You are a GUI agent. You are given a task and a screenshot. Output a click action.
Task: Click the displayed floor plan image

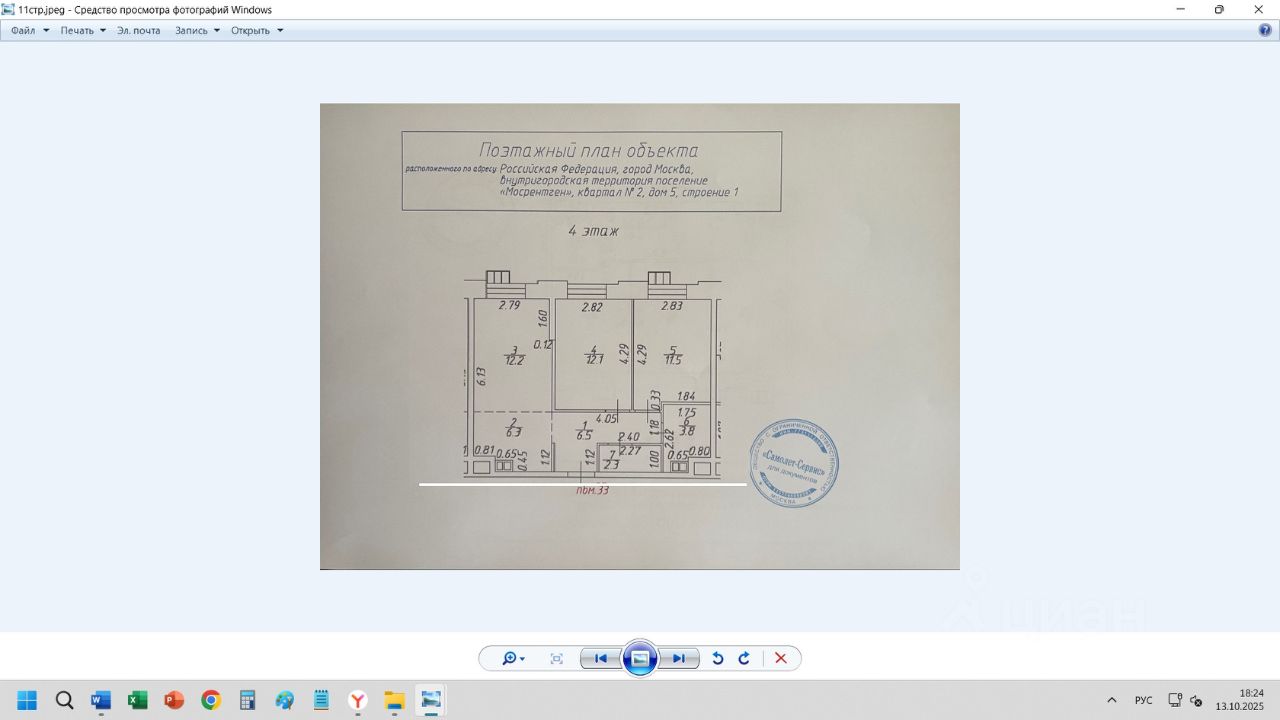coord(640,336)
